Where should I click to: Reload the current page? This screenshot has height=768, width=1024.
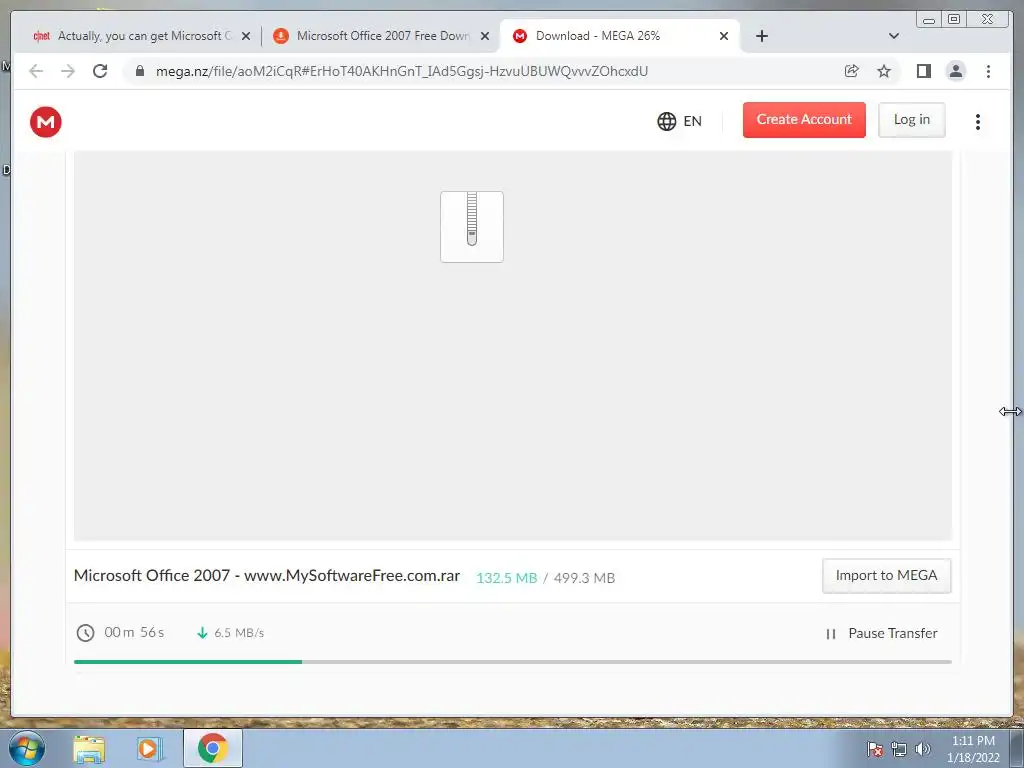pos(100,71)
